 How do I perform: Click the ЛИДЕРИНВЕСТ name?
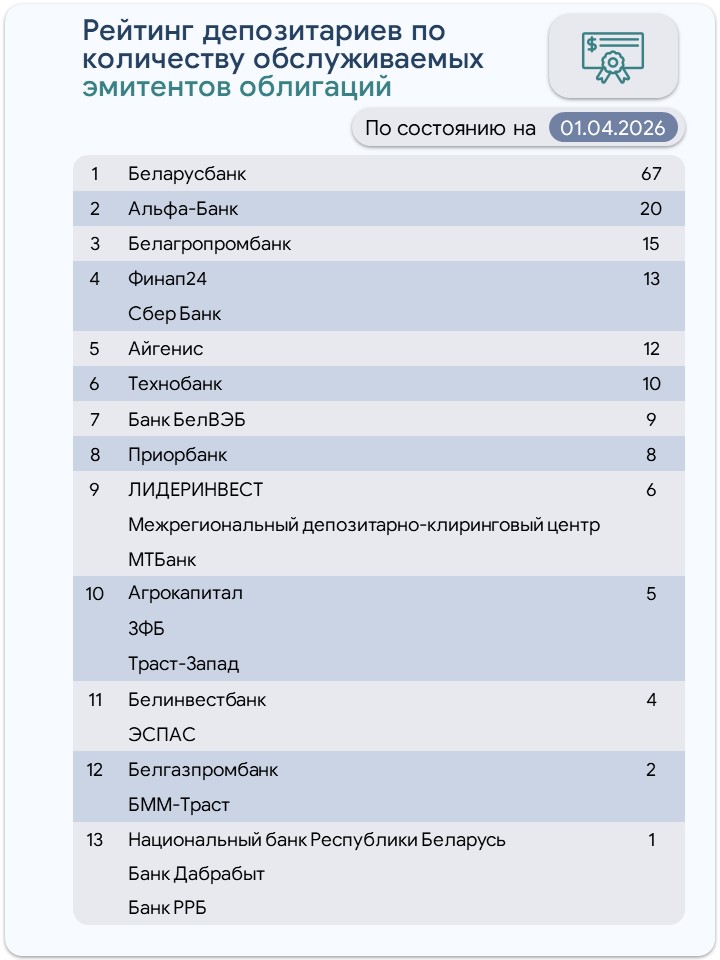196,490
